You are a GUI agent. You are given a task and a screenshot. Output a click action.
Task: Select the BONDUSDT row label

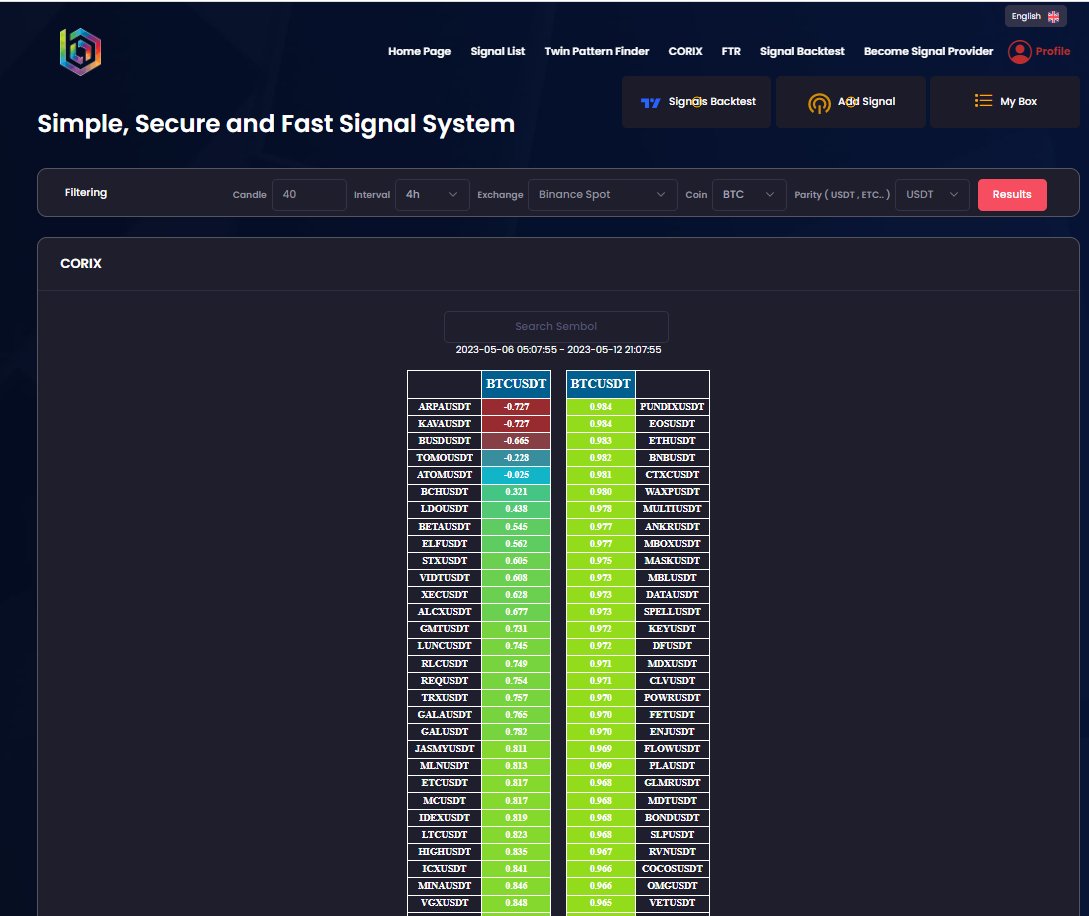click(672, 817)
